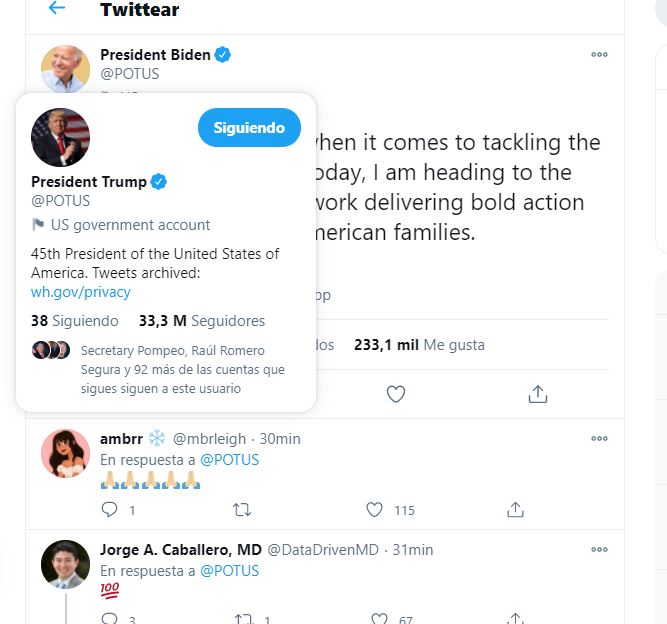View the 38 Siguiendo accounts list
This screenshot has height=624, width=667.
[x=74, y=321]
